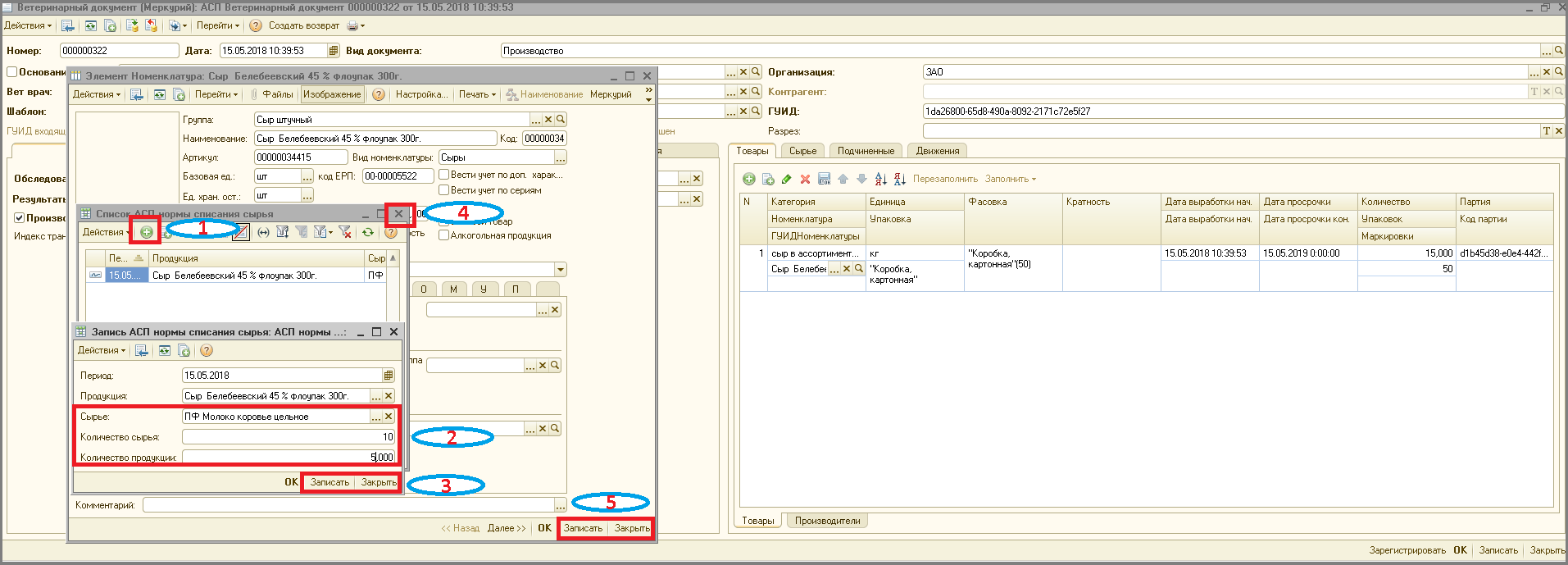Switch to Движения tab
1568x565 pixels.
938,151
